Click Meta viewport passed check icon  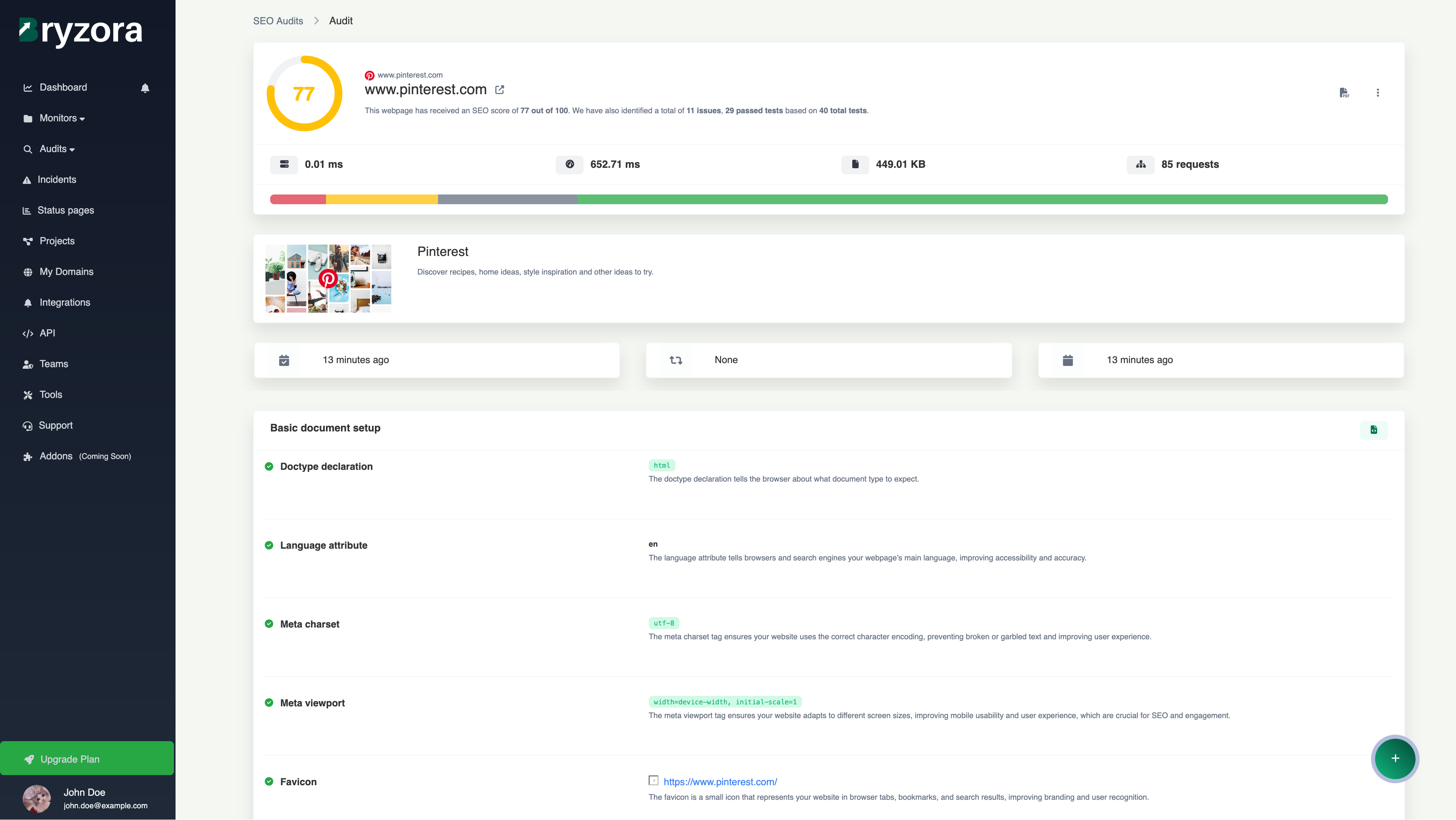coord(269,703)
